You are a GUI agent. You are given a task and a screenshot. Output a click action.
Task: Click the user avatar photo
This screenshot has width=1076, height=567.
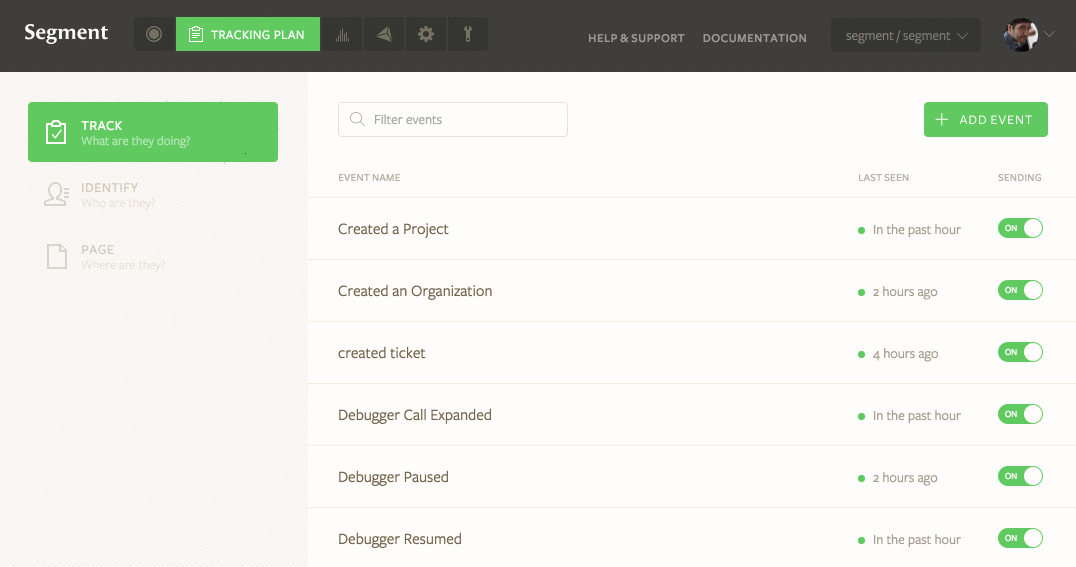[x=1020, y=35]
